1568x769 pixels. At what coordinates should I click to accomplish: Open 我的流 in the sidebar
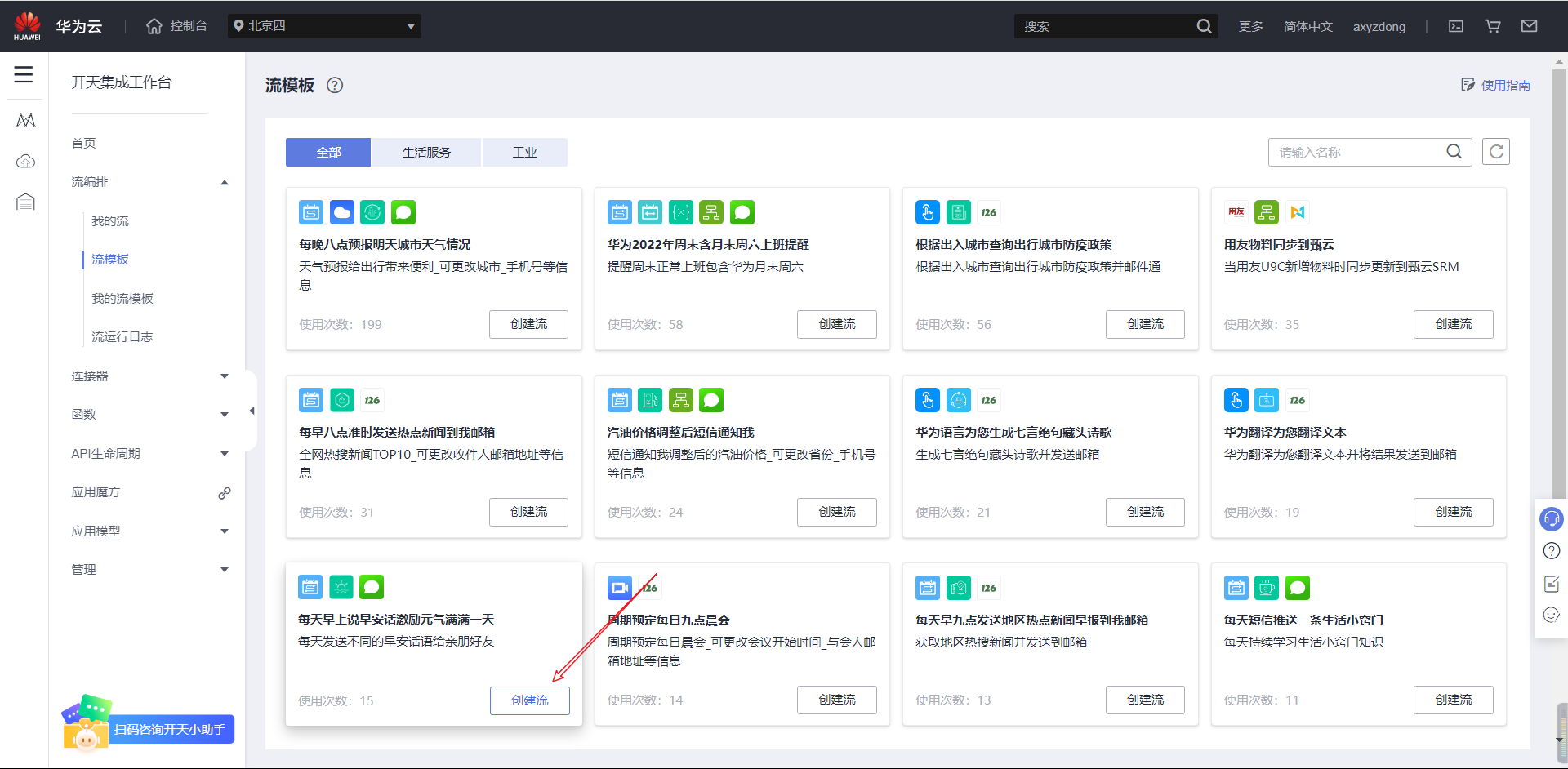[110, 221]
